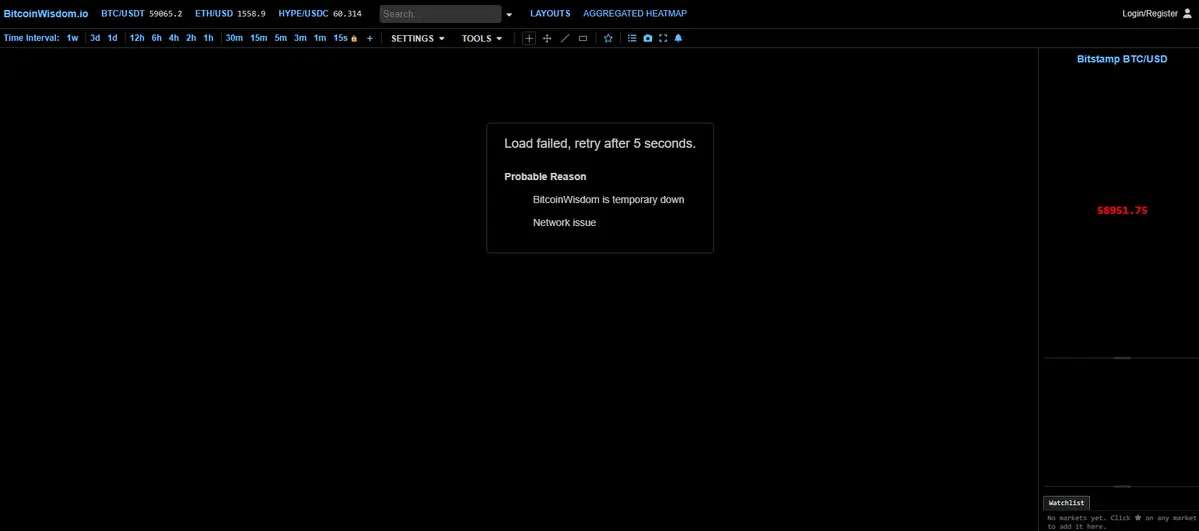Image resolution: width=1199 pixels, height=531 pixels.
Task: Select the 1d time interval
Action: (x=112, y=38)
